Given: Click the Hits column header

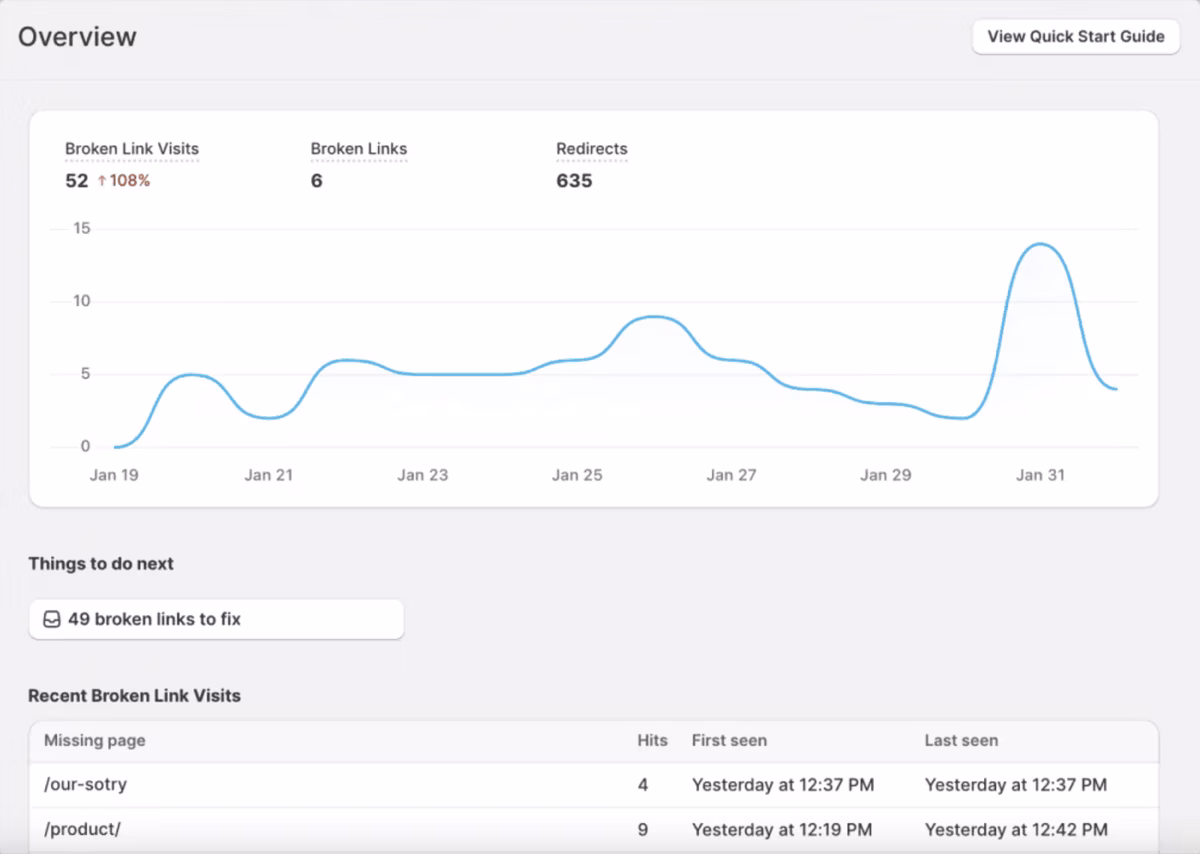Looking at the screenshot, I should (x=652, y=741).
